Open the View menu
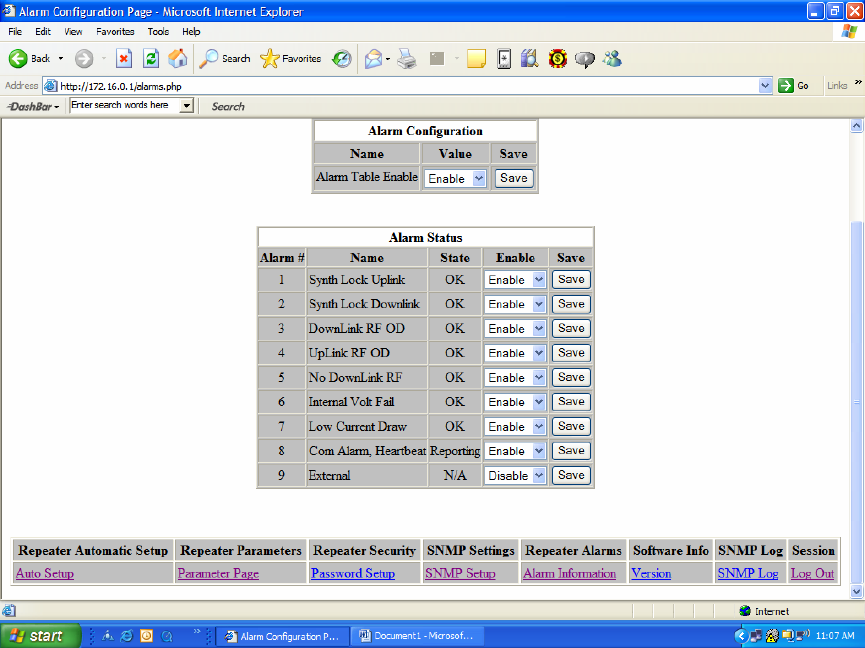The image size is (865, 648). [73, 31]
